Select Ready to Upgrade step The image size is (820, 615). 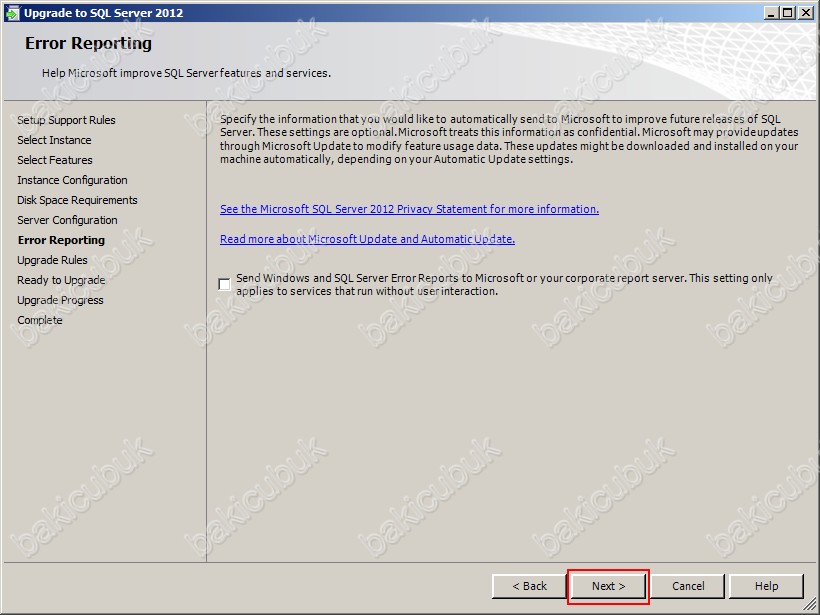[x=61, y=280]
